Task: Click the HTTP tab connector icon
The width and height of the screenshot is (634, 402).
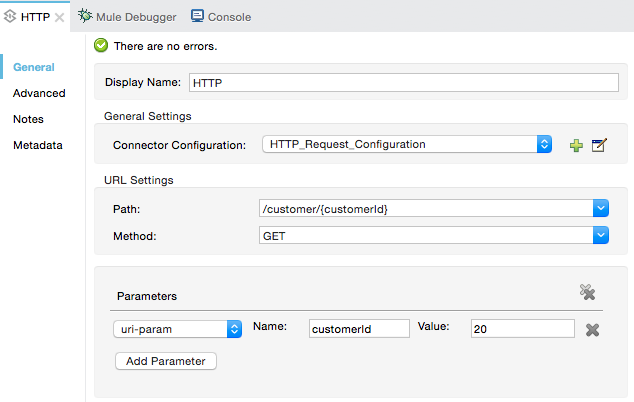Action: [10, 17]
